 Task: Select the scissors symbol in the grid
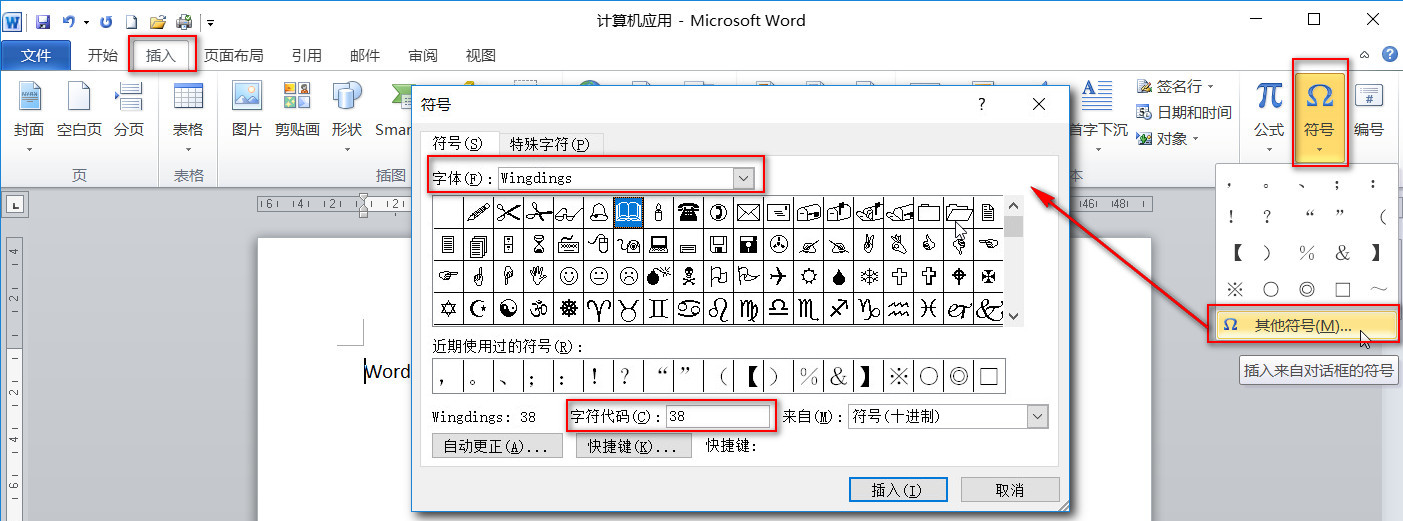[x=508, y=211]
